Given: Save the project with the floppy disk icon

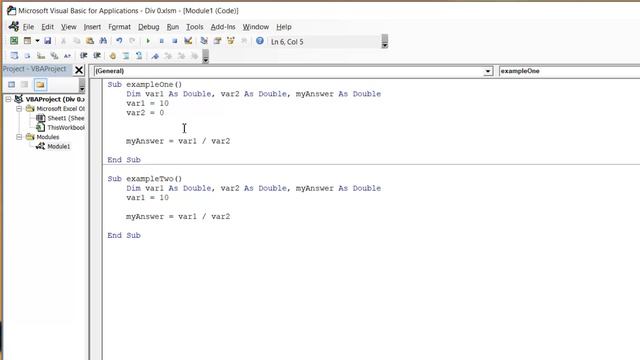Looking at the screenshot, I should (x=48, y=41).
